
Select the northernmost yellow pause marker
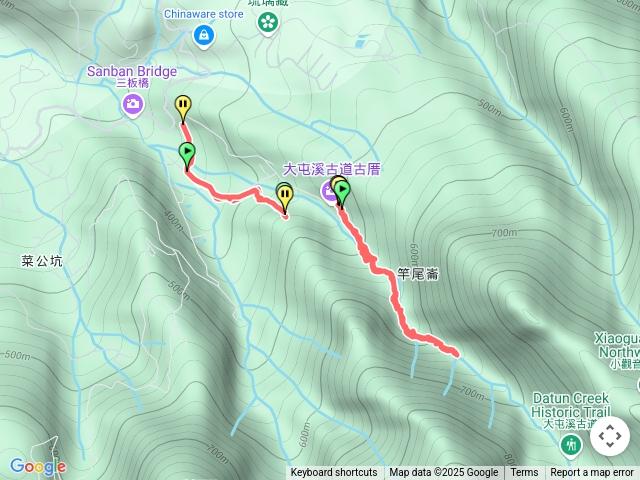pyautogui.click(x=183, y=107)
